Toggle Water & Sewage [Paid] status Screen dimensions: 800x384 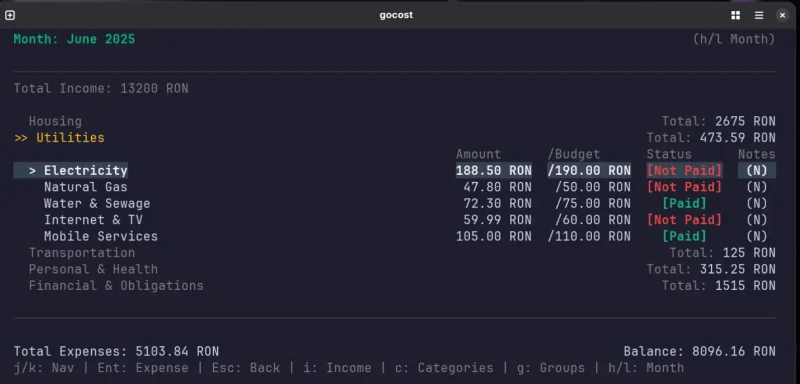point(685,203)
